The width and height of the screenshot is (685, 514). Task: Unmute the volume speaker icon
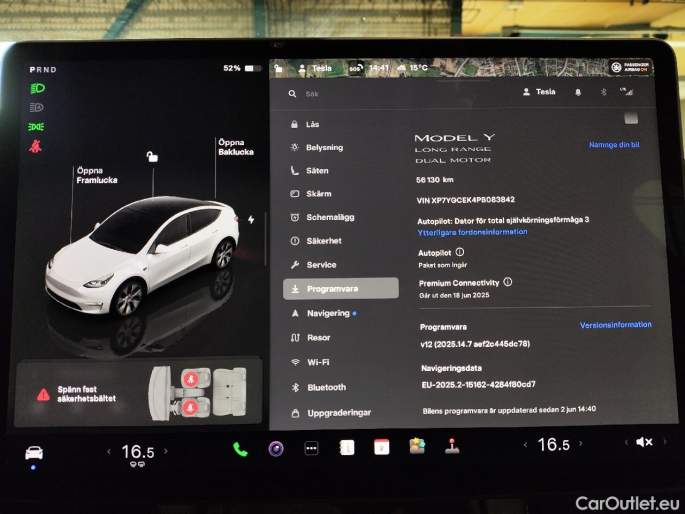pyautogui.click(x=644, y=442)
